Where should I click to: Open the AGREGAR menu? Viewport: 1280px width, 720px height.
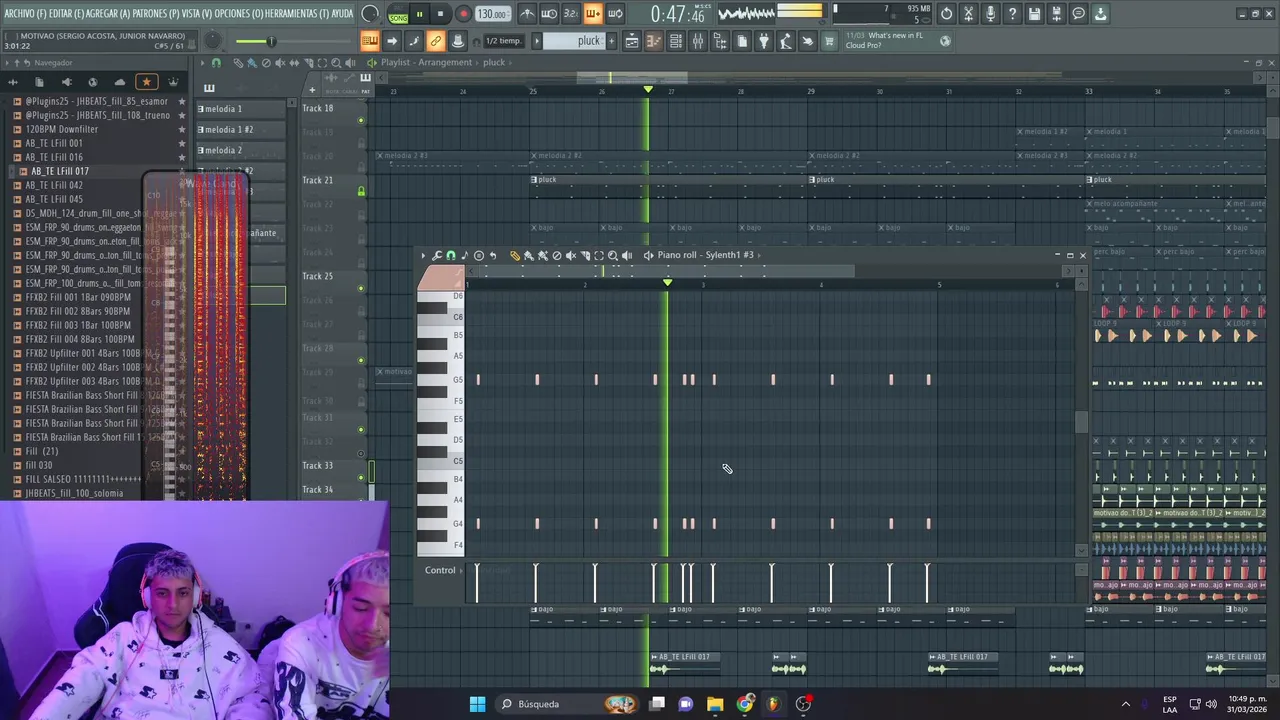tap(108, 13)
